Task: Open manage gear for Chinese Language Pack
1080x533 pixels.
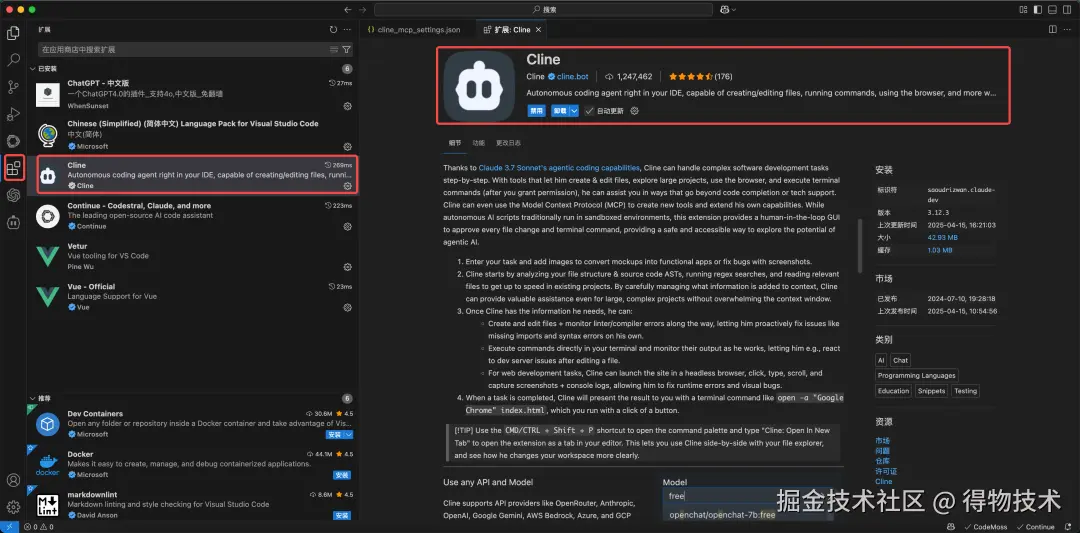Action: pos(348,147)
